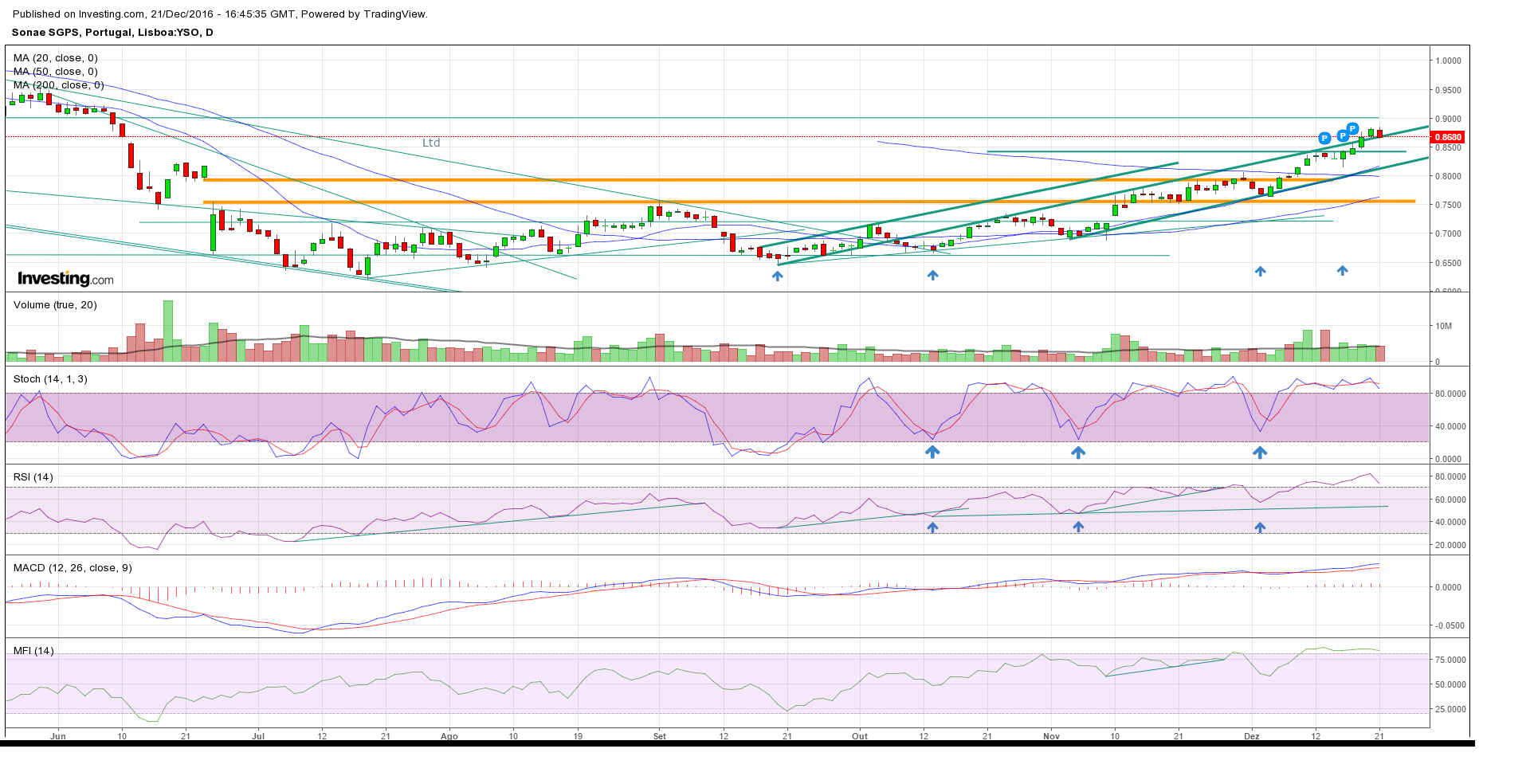Click the 'Dez' month label on time axis

1252,736
